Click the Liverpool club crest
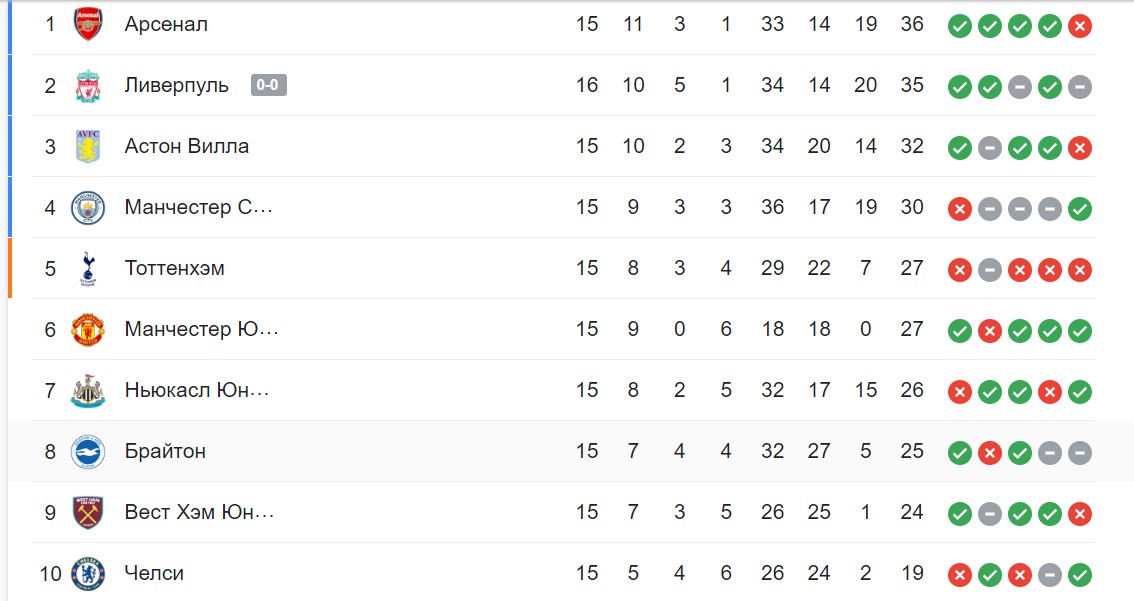This screenshot has height=601, width=1134. point(88,86)
